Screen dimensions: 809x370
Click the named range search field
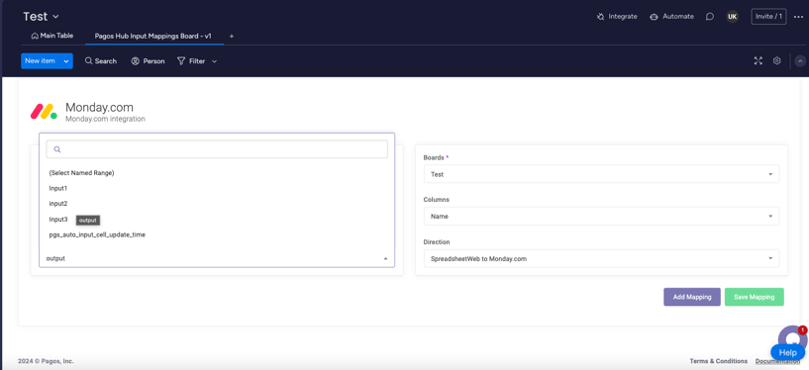[217, 149]
